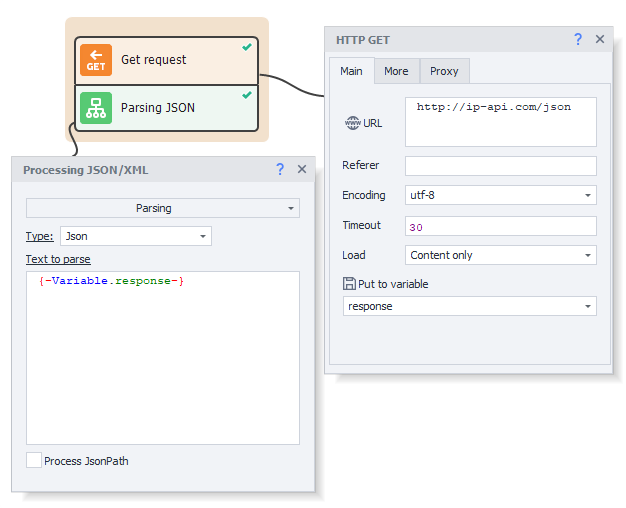The height and width of the screenshot is (508, 626).
Task: Close the HTTP GET dialog
Action: (x=600, y=39)
